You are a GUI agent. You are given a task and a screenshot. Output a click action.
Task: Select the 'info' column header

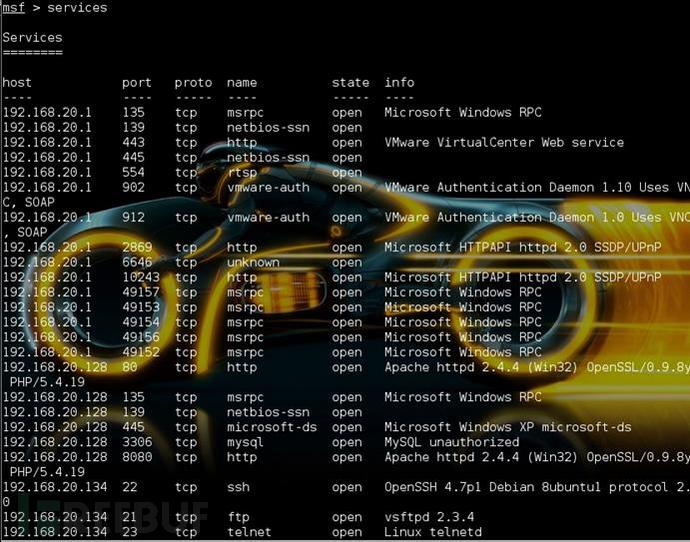click(399, 82)
